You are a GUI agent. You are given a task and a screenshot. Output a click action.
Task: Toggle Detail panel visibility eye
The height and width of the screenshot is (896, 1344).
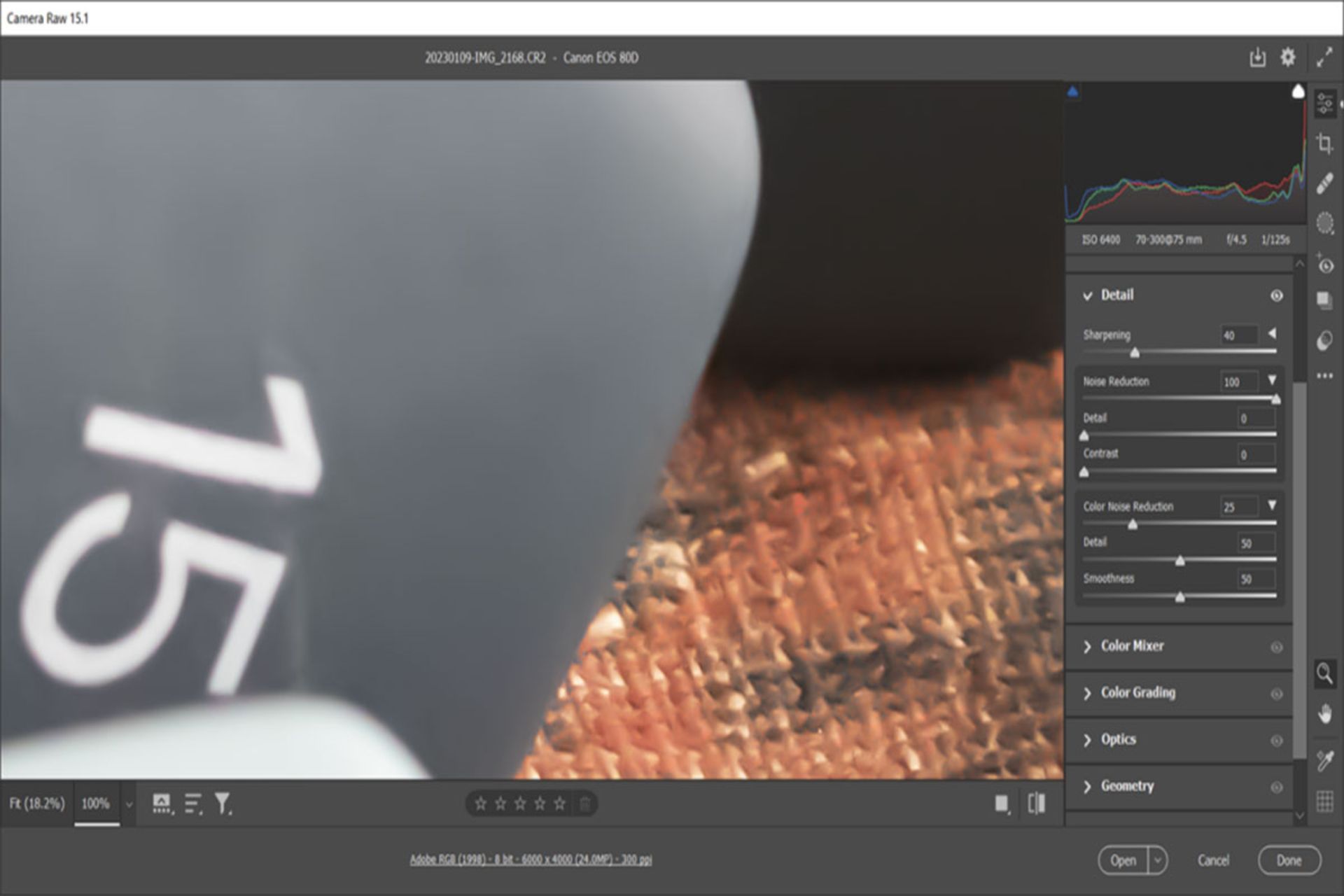click(1276, 295)
